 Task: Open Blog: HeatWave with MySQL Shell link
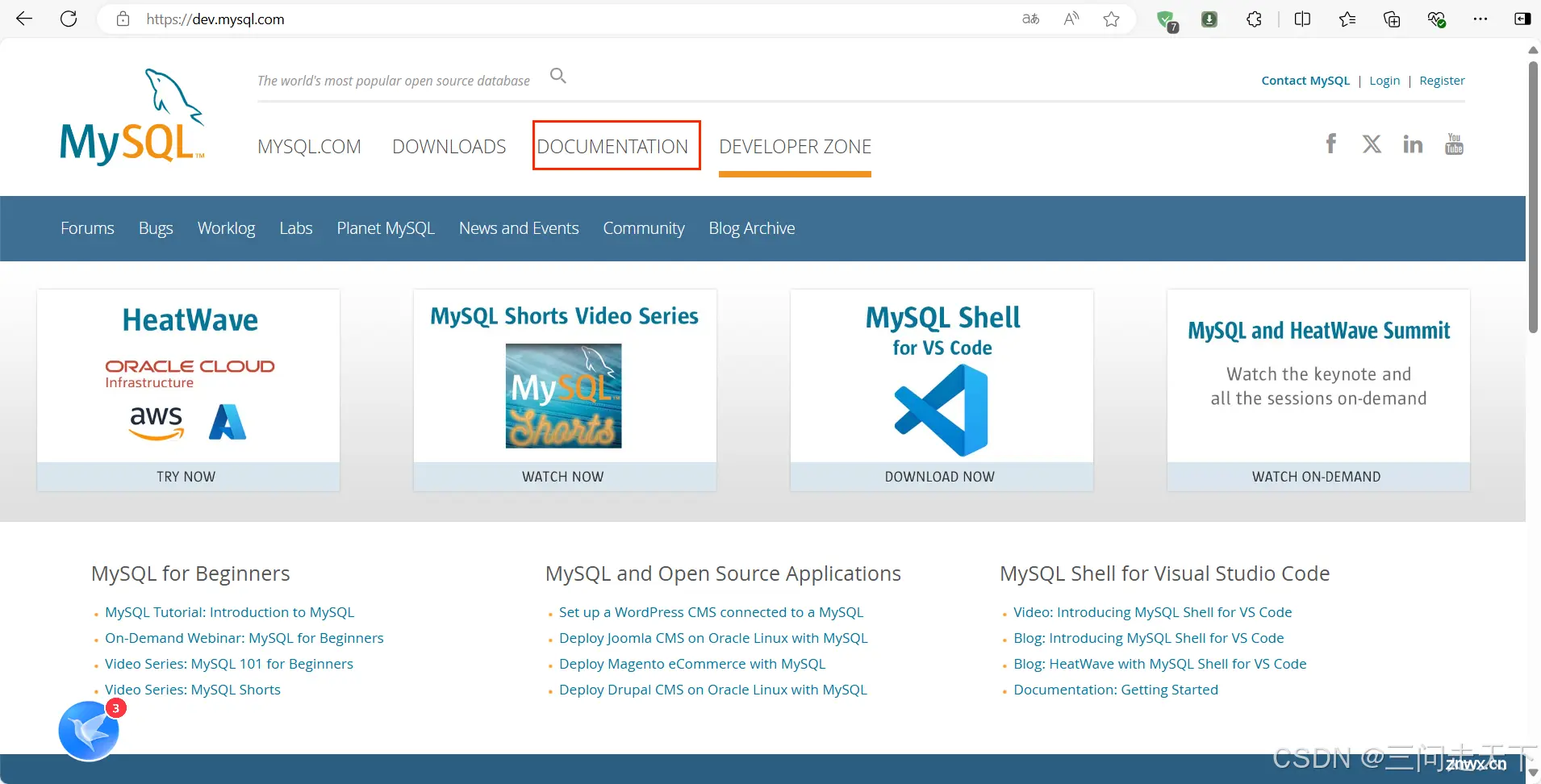(1159, 664)
